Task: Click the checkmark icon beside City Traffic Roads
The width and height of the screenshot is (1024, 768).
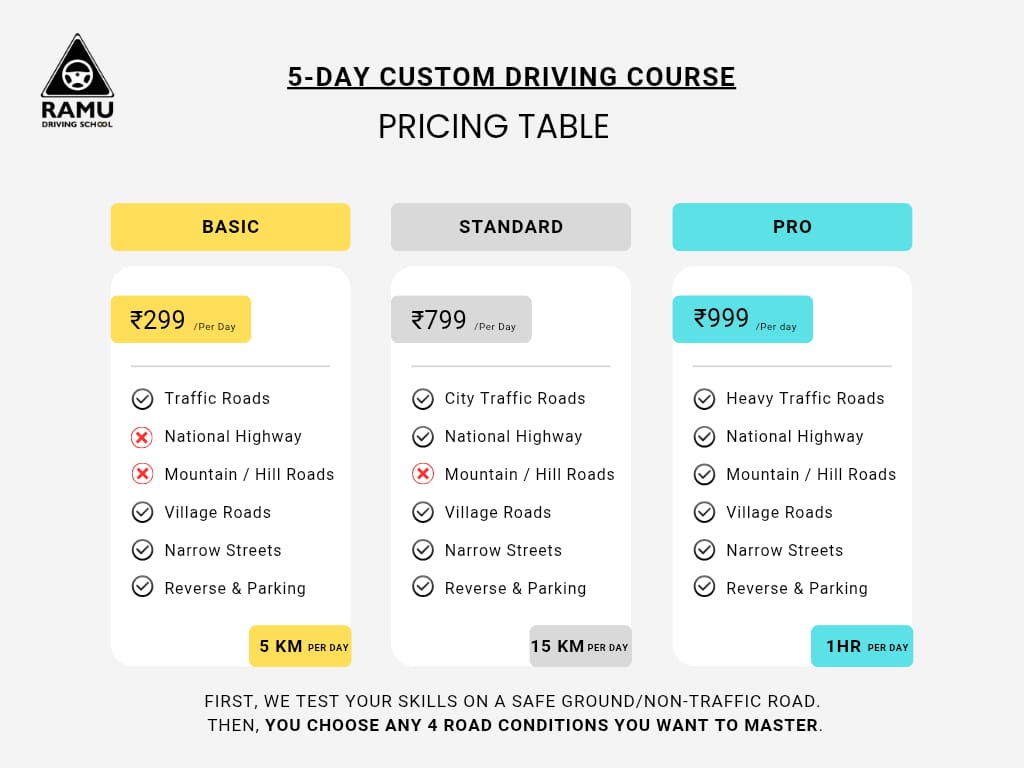Action: [422, 399]
